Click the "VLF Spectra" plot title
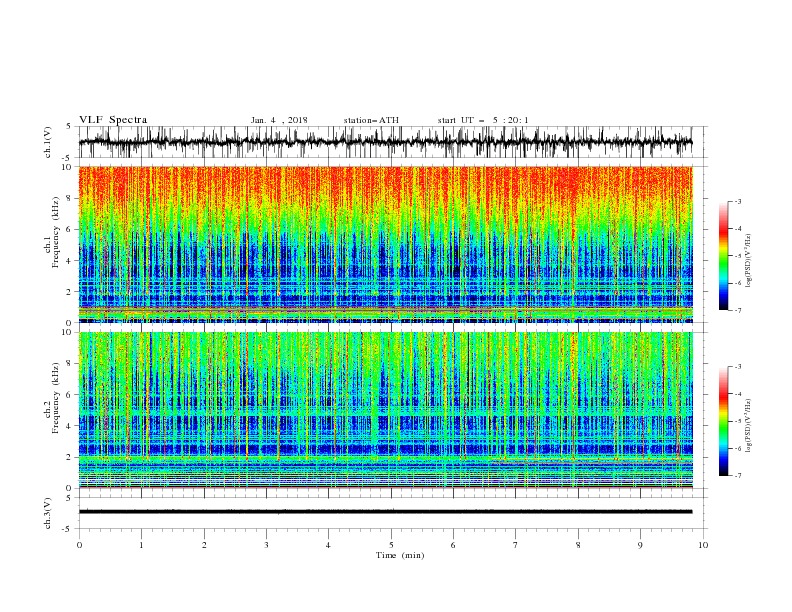Screen dimensions: 792x612 point(113,120)
